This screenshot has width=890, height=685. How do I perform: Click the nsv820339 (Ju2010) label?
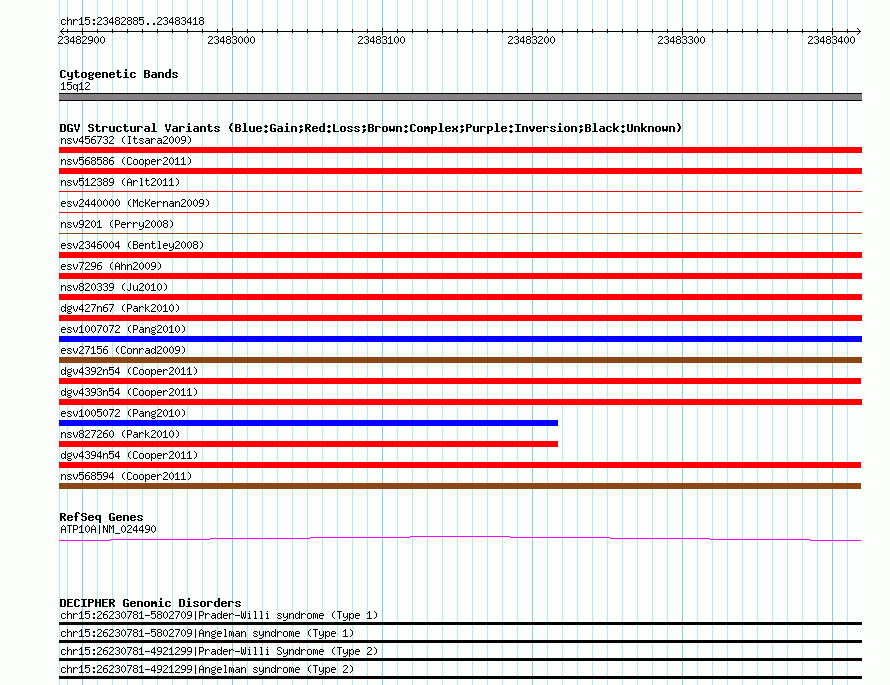pyautogui.click(x=114, y=287)
